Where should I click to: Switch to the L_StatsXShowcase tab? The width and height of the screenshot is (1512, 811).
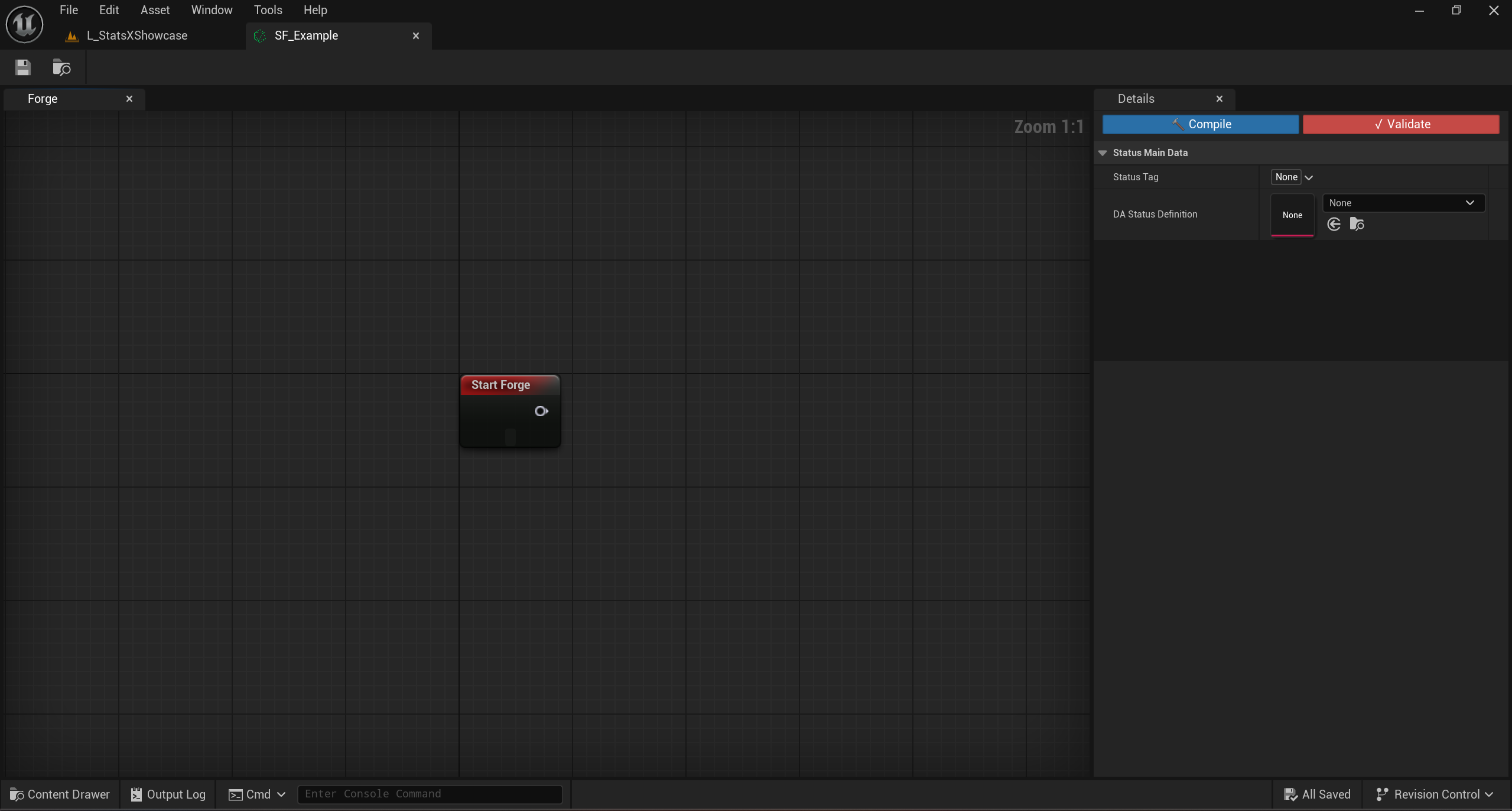tap(136, 35)
